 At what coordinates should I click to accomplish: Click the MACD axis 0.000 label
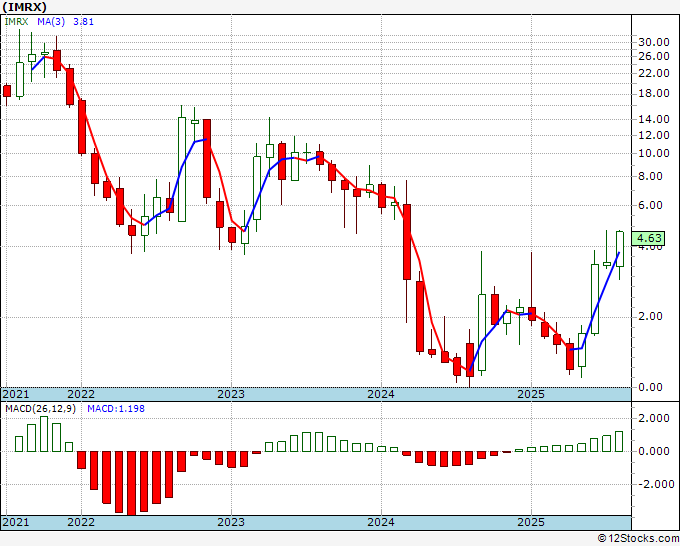[x=654, y=451]
